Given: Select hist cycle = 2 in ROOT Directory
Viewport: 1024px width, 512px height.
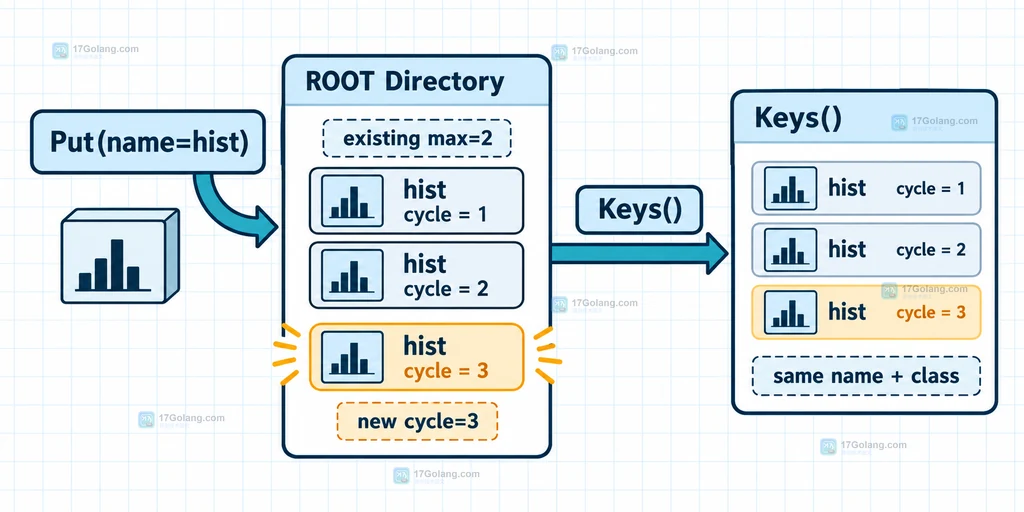Looking at the screenshot, I should pos(416,275).
